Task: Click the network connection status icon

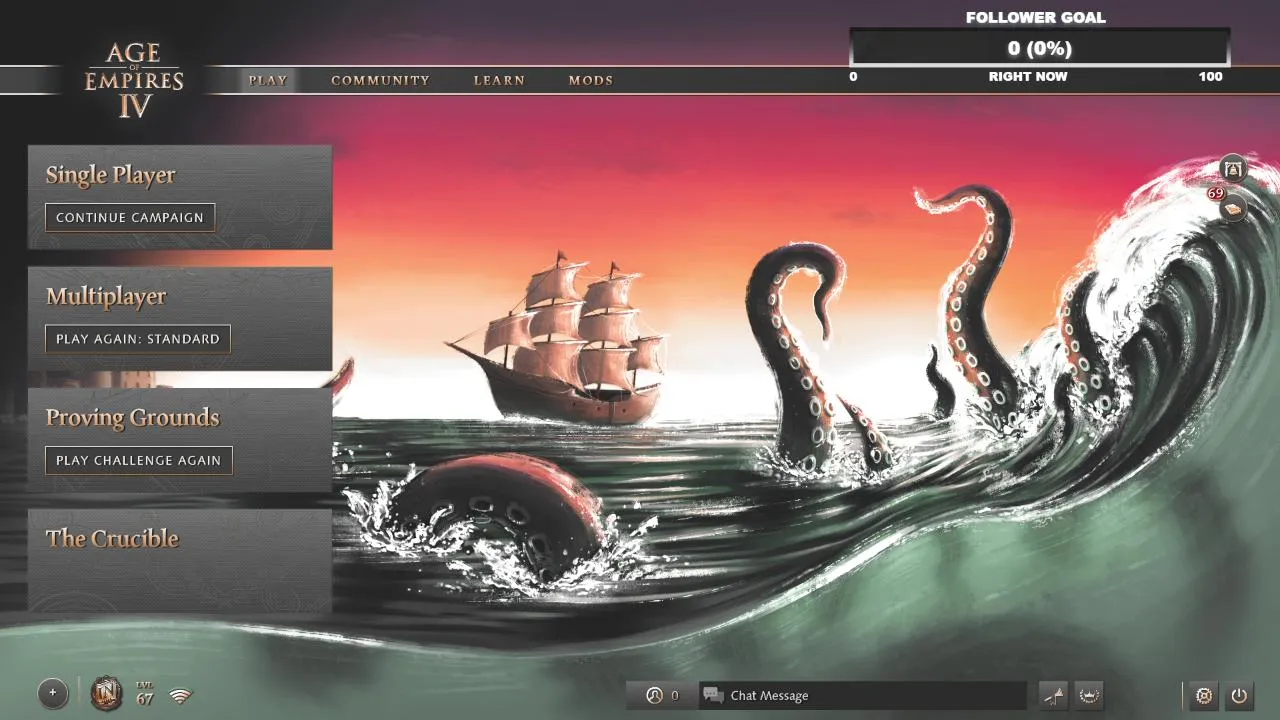Action: click(180, 696)
